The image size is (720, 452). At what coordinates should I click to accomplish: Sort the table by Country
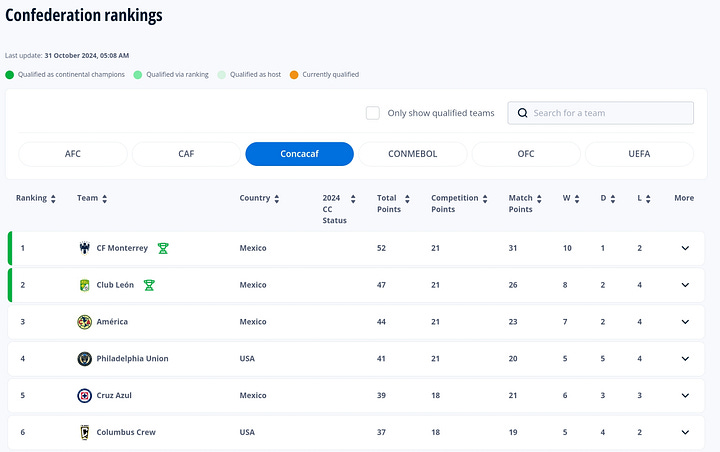pyautogui.click(x=277, y=198)
